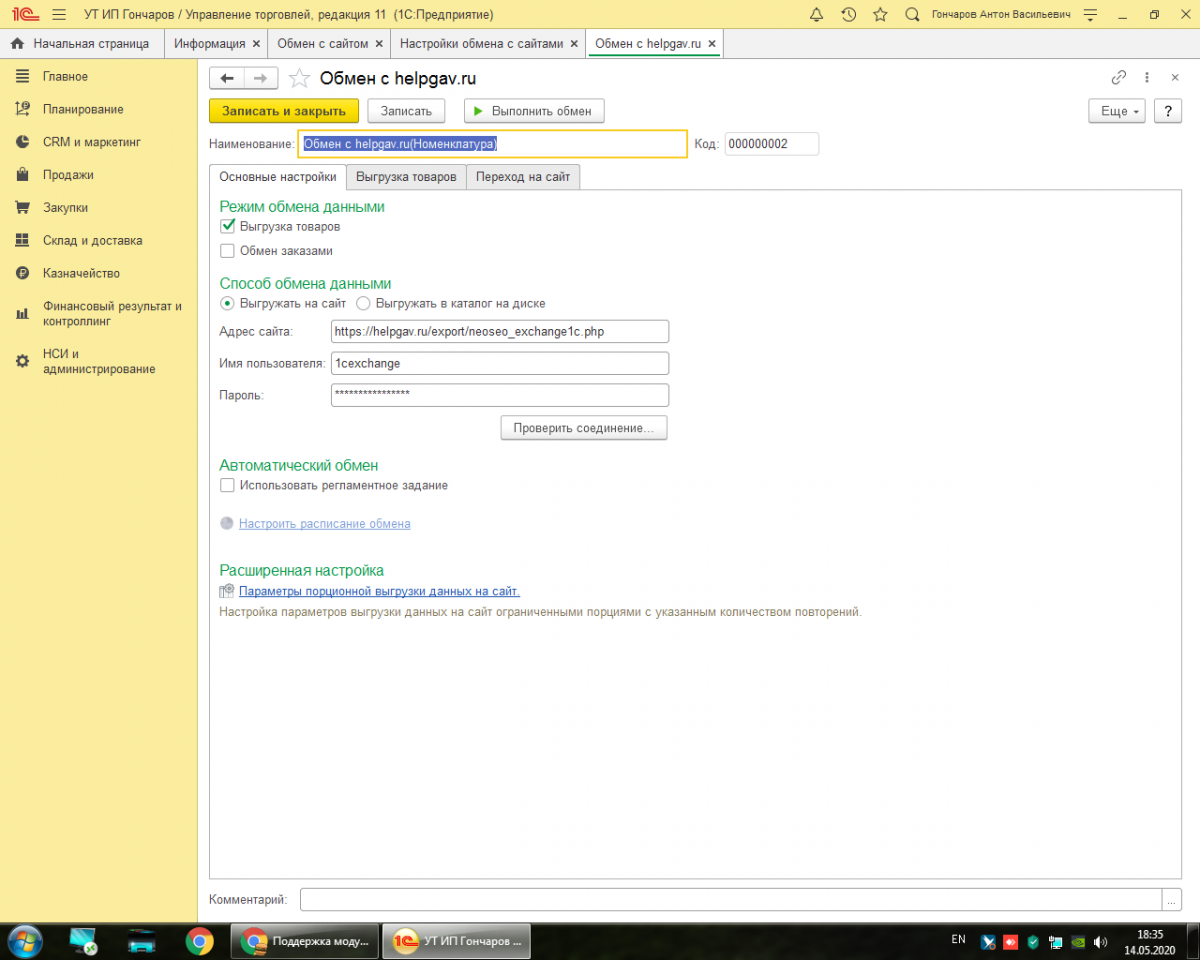Screen dimensions: 1200x960
Task: Copy link to this form
Action: (1119, 77)
